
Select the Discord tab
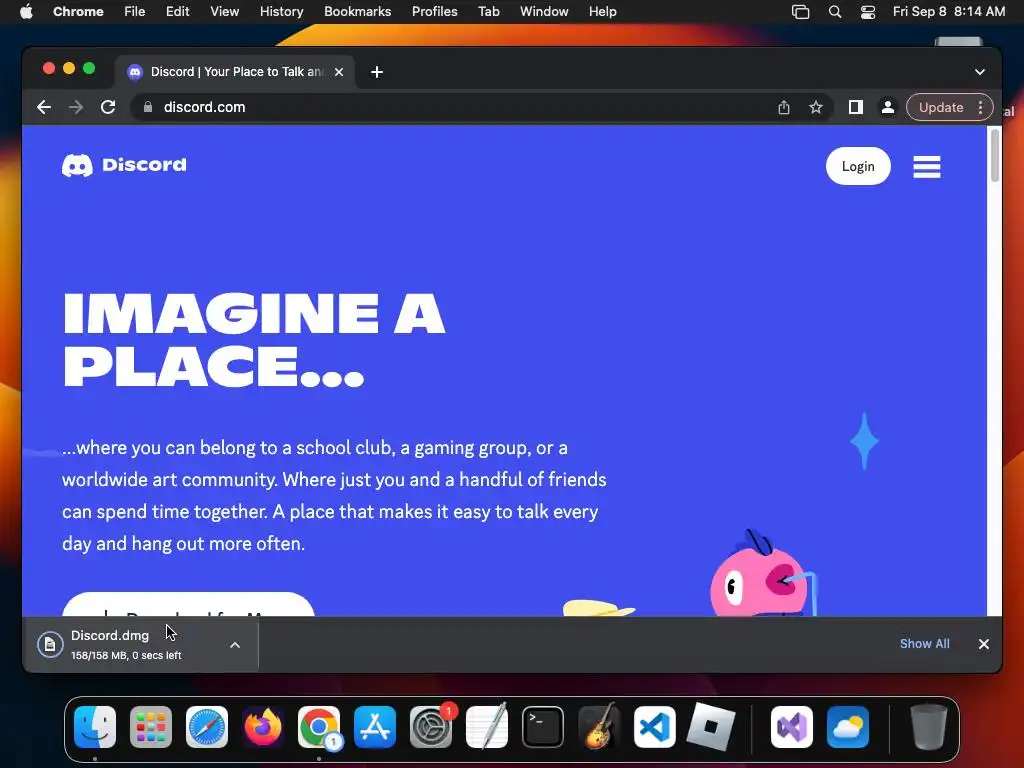[236, 72]
